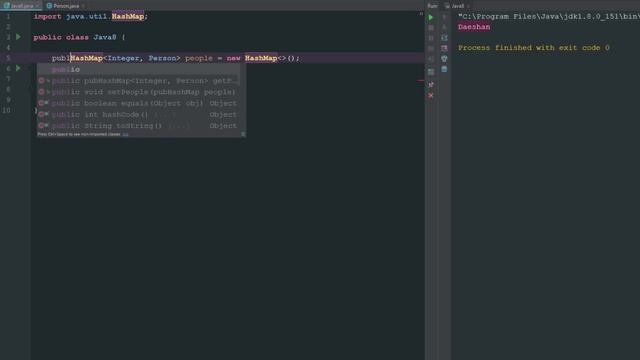Screen dimensions: 640x360
Task: Pin the Run tab with the pin icon
Action: 431,84
